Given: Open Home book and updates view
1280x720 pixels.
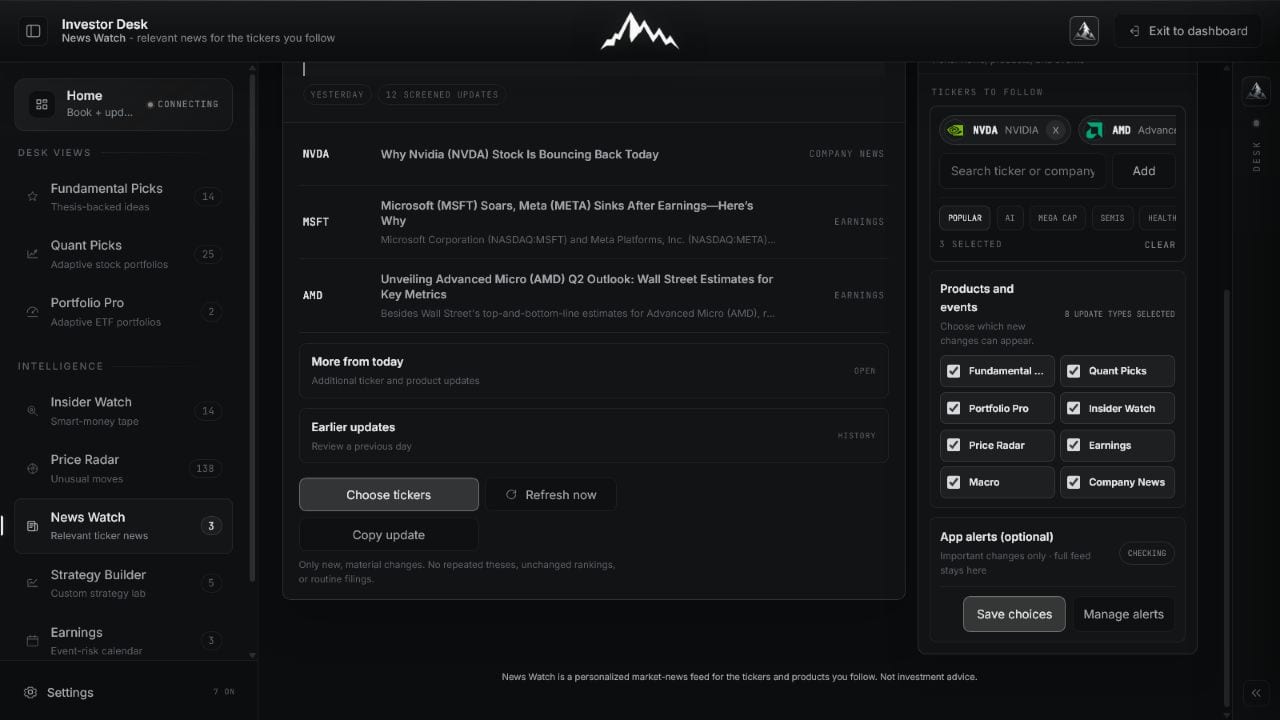Looking at the screenshot, I should tap(123, 104).
